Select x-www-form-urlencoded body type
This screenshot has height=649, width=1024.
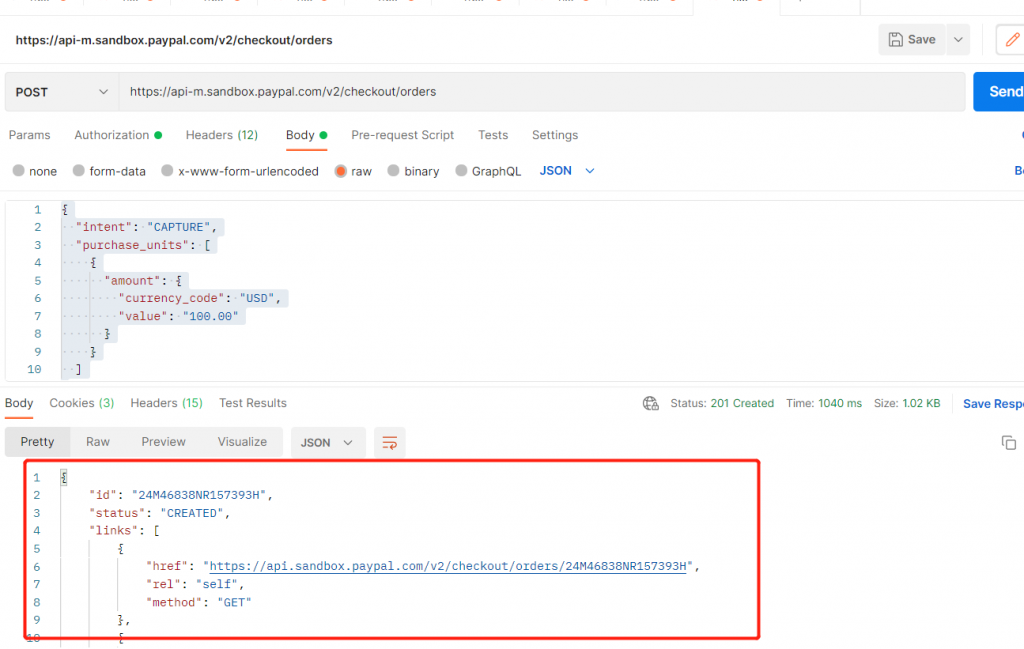[x=240, y=171]
